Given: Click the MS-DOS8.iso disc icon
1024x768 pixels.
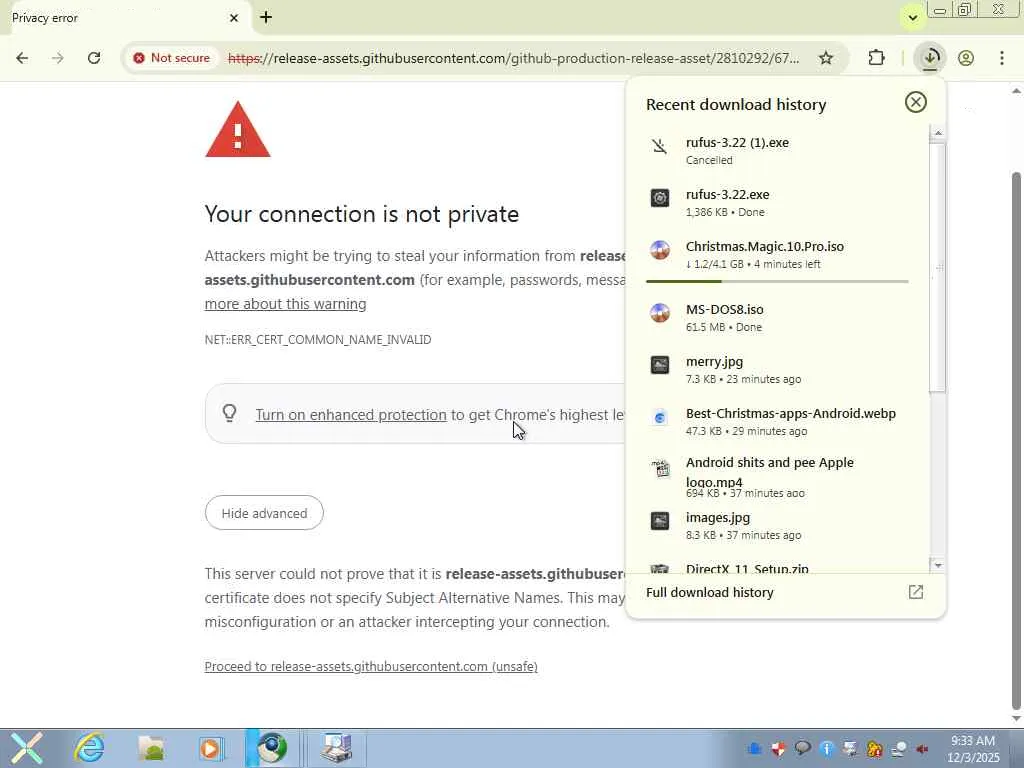Looking at the screenshot, I should [660, 313].
